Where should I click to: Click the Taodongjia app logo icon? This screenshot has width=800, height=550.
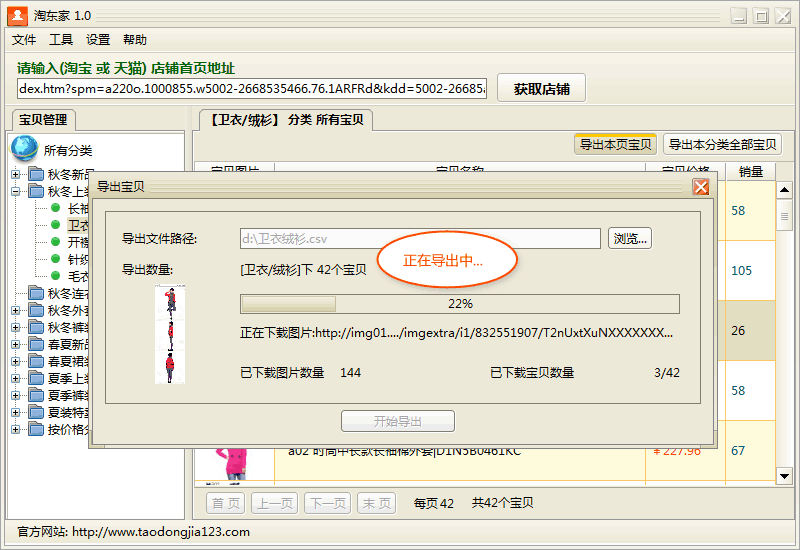click(17, 15)
